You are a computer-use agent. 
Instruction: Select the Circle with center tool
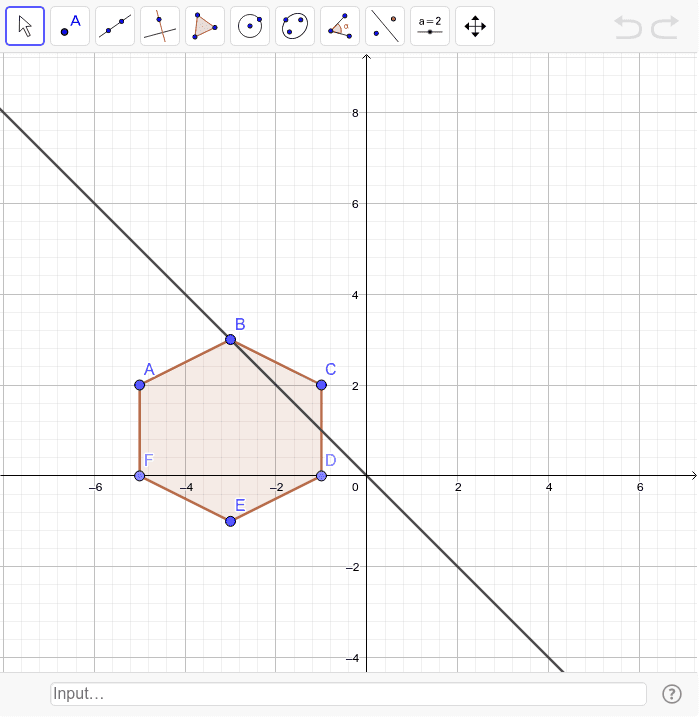click(x=250, y=26)
